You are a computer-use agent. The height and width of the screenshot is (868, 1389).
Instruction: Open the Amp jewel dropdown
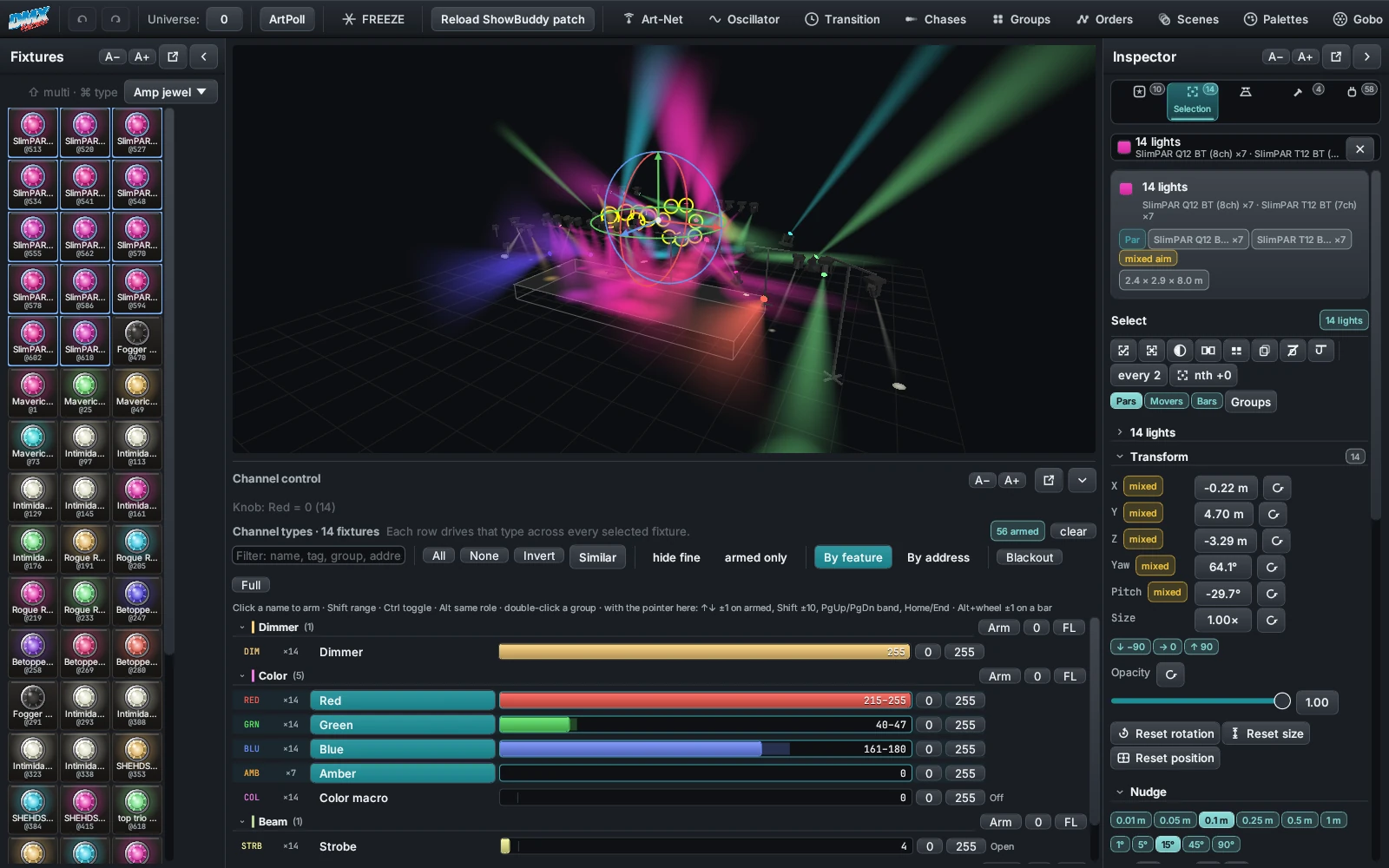point(170,92)
